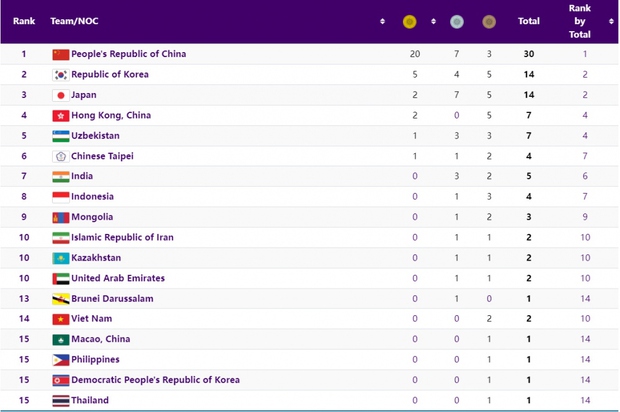Sort by Team/NOC using its arrow
This screenshot has height=412, width=620.
click(x=383, y=21)
